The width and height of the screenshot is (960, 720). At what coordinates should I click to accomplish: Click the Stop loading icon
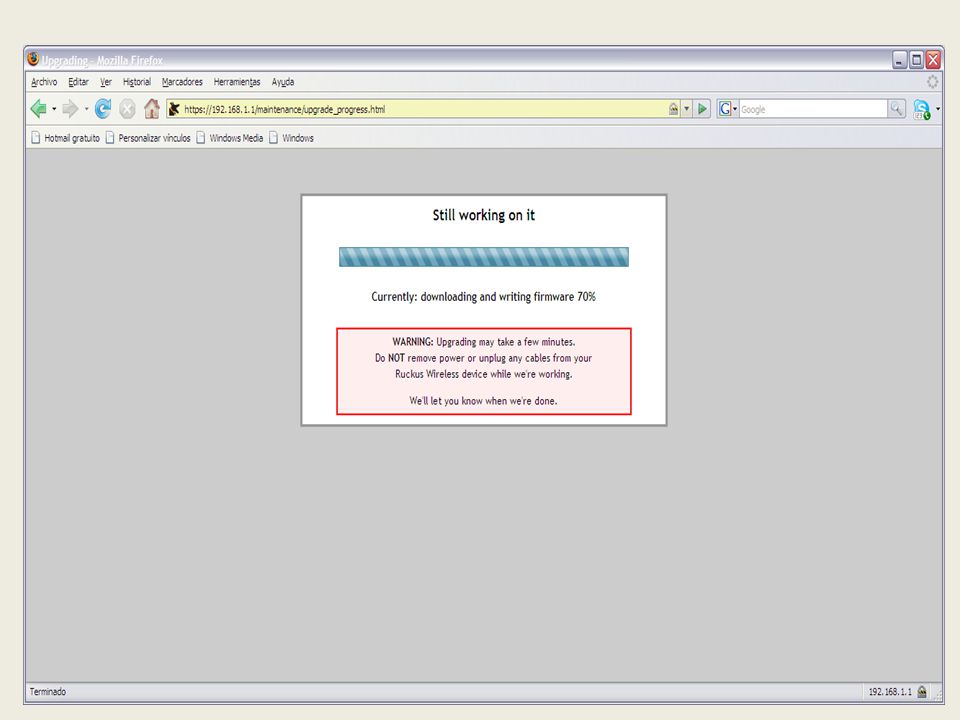[127, 109]
